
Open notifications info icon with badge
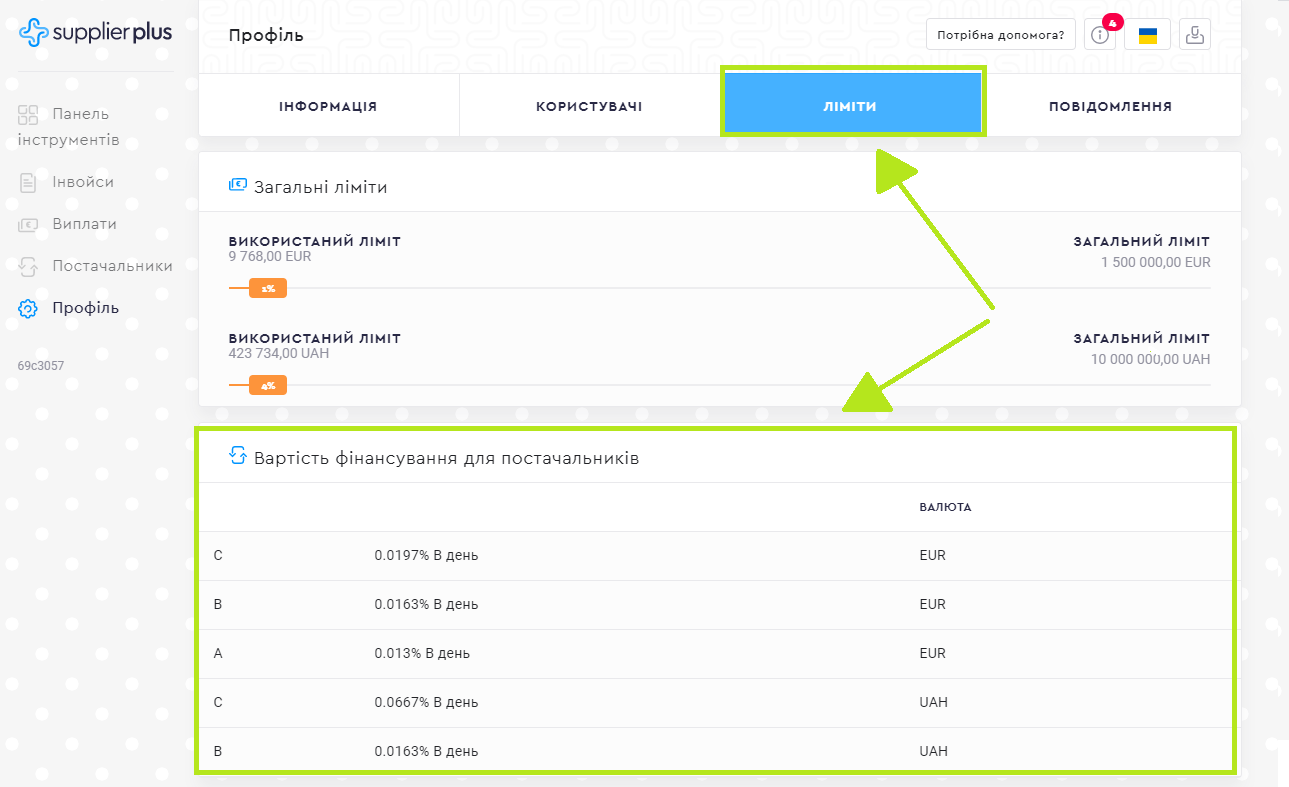[x=1100, y=36]
